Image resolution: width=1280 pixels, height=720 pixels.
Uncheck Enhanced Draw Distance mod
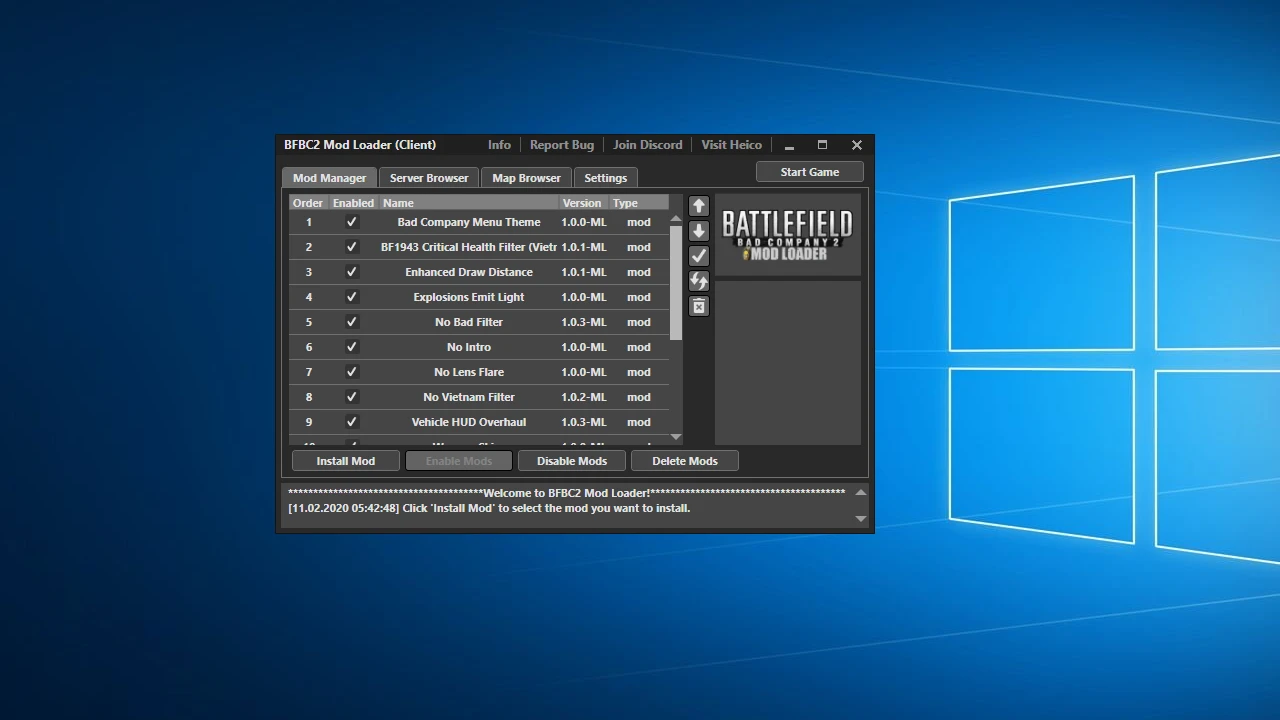coord(352,272)
